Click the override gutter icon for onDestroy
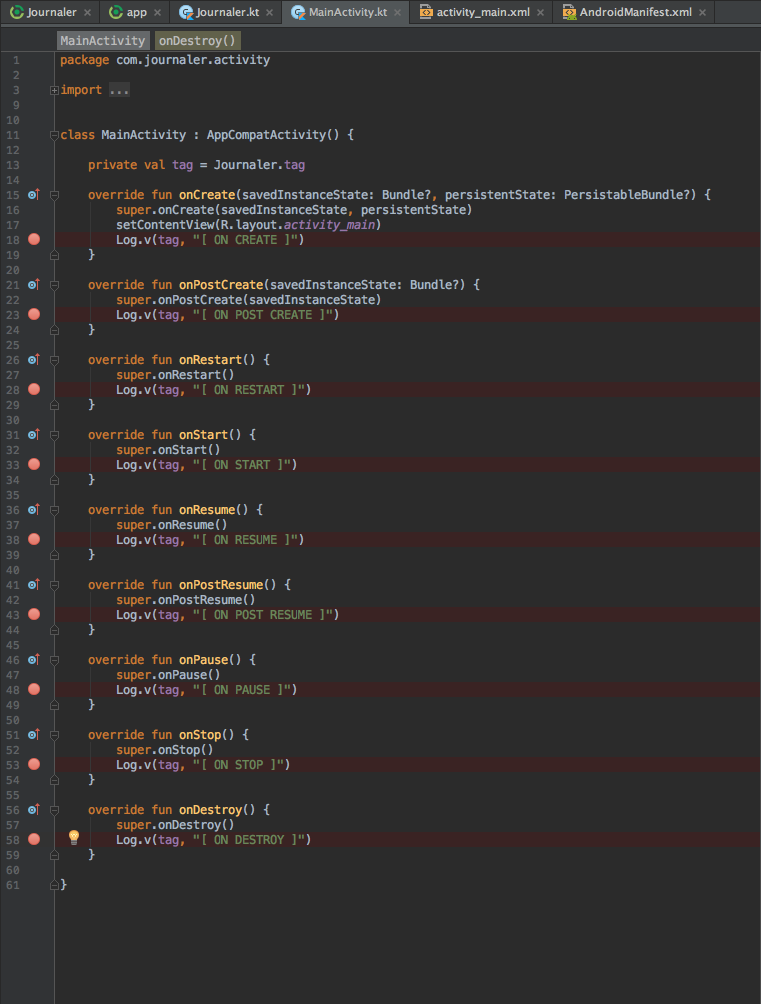This screenshot has height=1004, width=761. (x=33, y=809)
